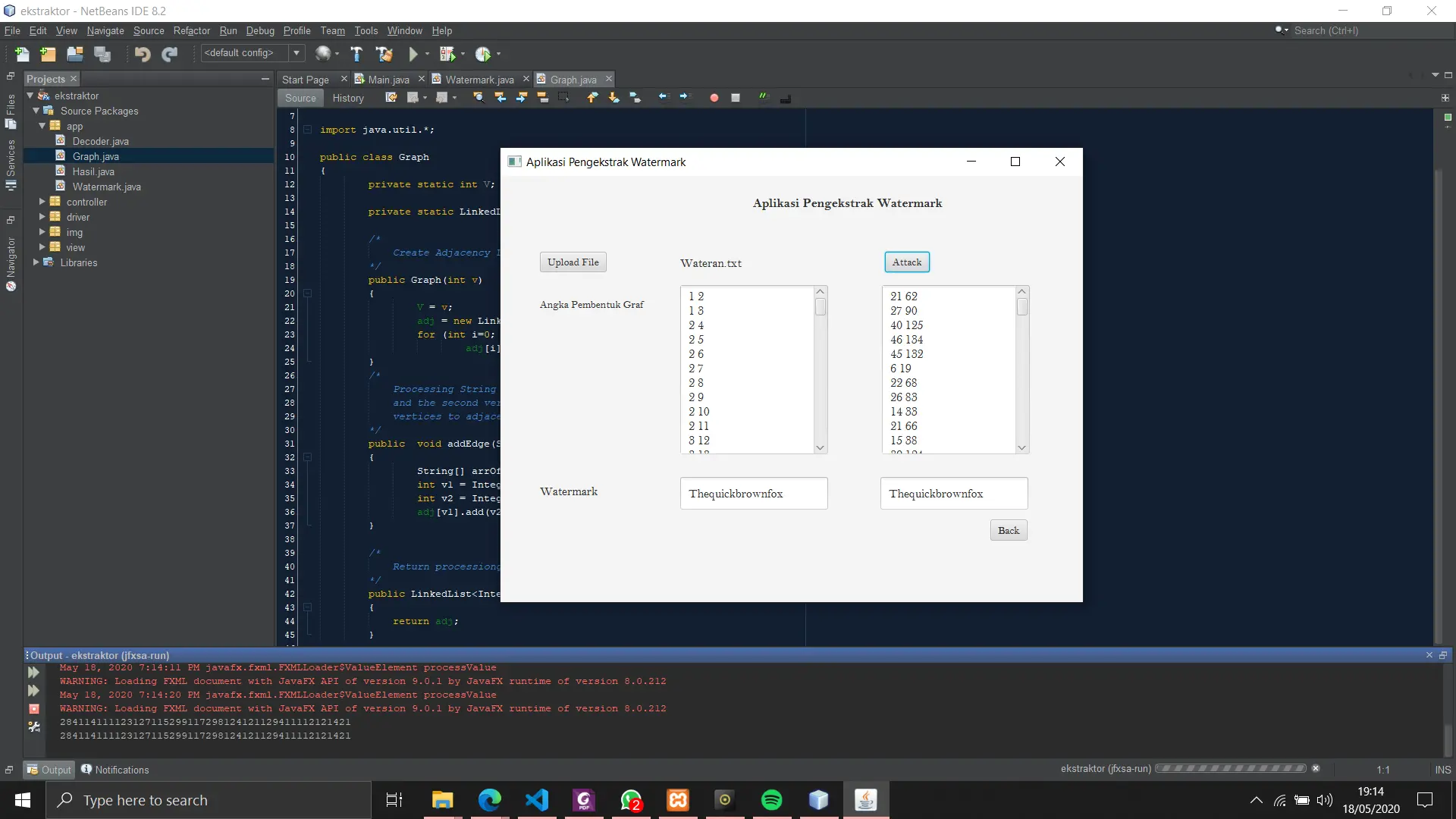Expand the Libraries tree node

(x=36, y=262)
